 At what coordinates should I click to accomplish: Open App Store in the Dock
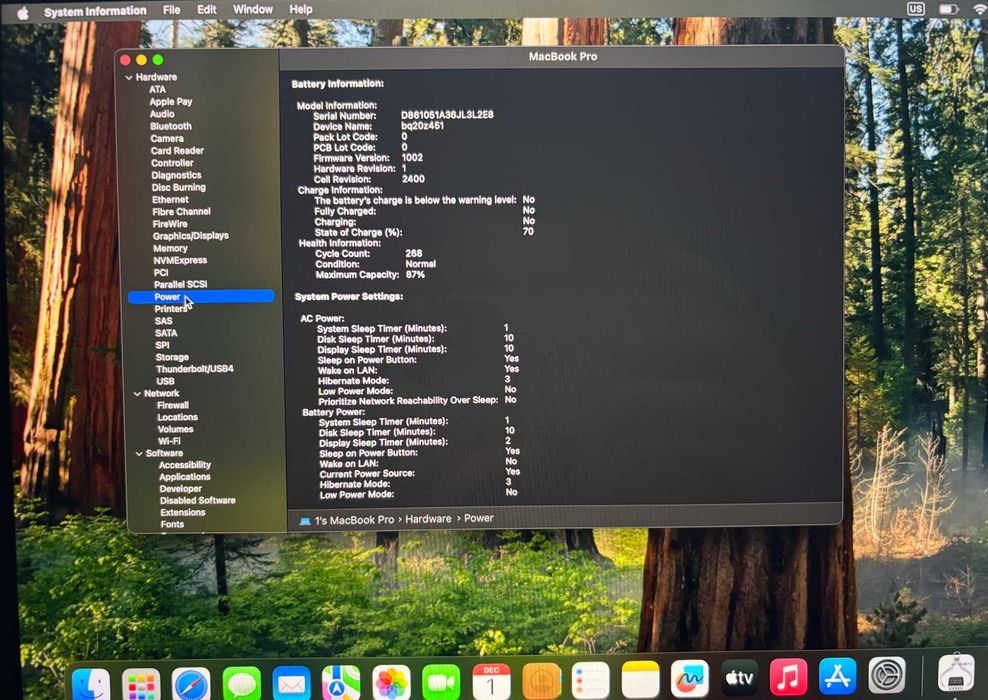pyautogui.click(x=837, y=675)
